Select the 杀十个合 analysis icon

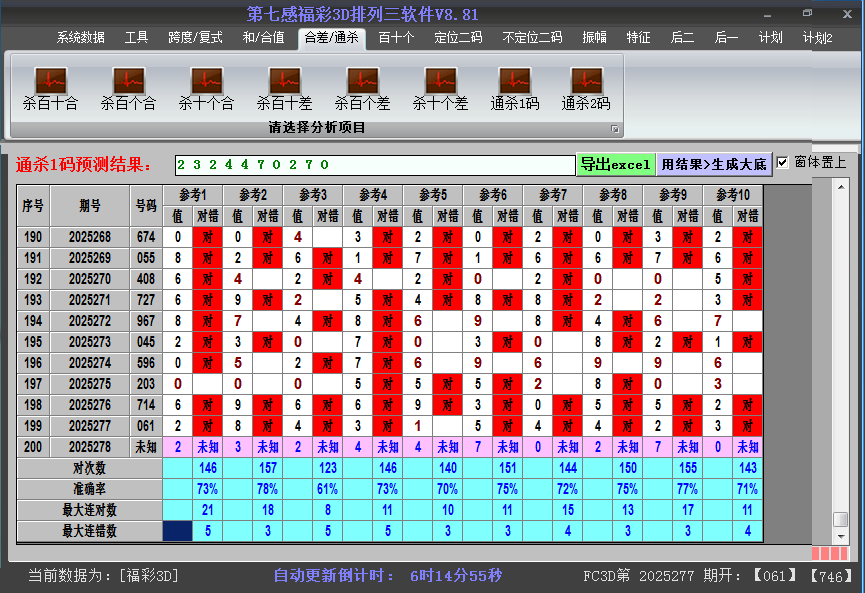pyautogui.click(x=205, y=90)
